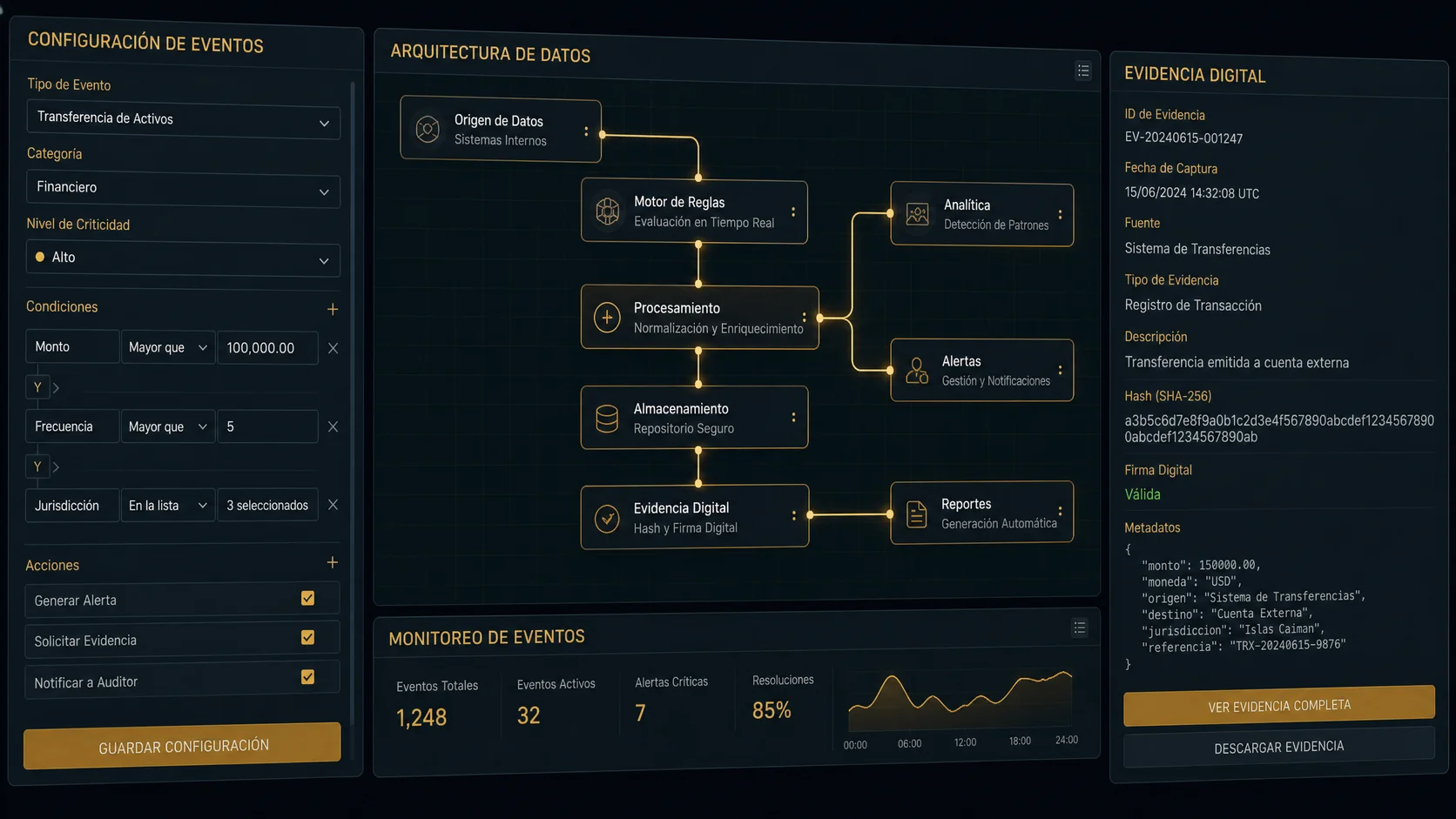Click the Monto value field 100,000.00

coord(267,347)
